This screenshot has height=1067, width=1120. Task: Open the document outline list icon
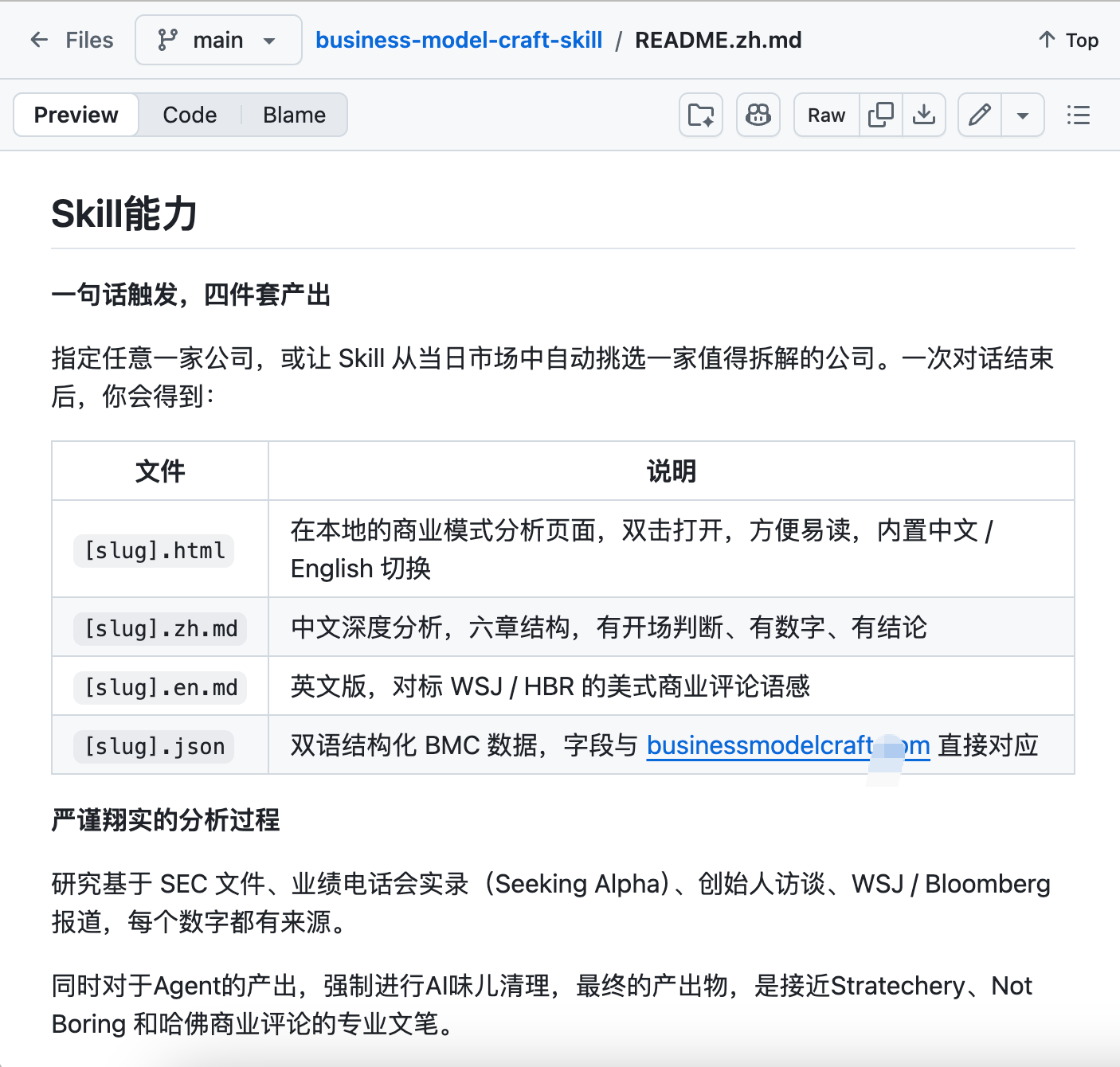(x=1078, y=115)
